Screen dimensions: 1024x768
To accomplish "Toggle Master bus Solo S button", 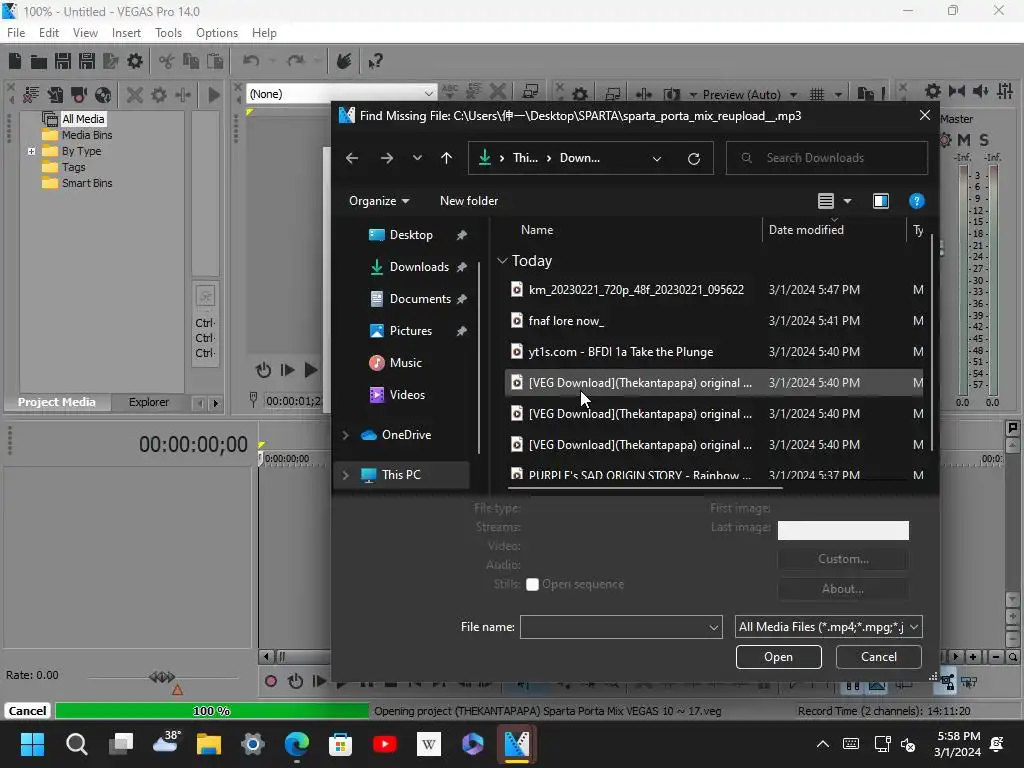I will [x=984, y=140].
